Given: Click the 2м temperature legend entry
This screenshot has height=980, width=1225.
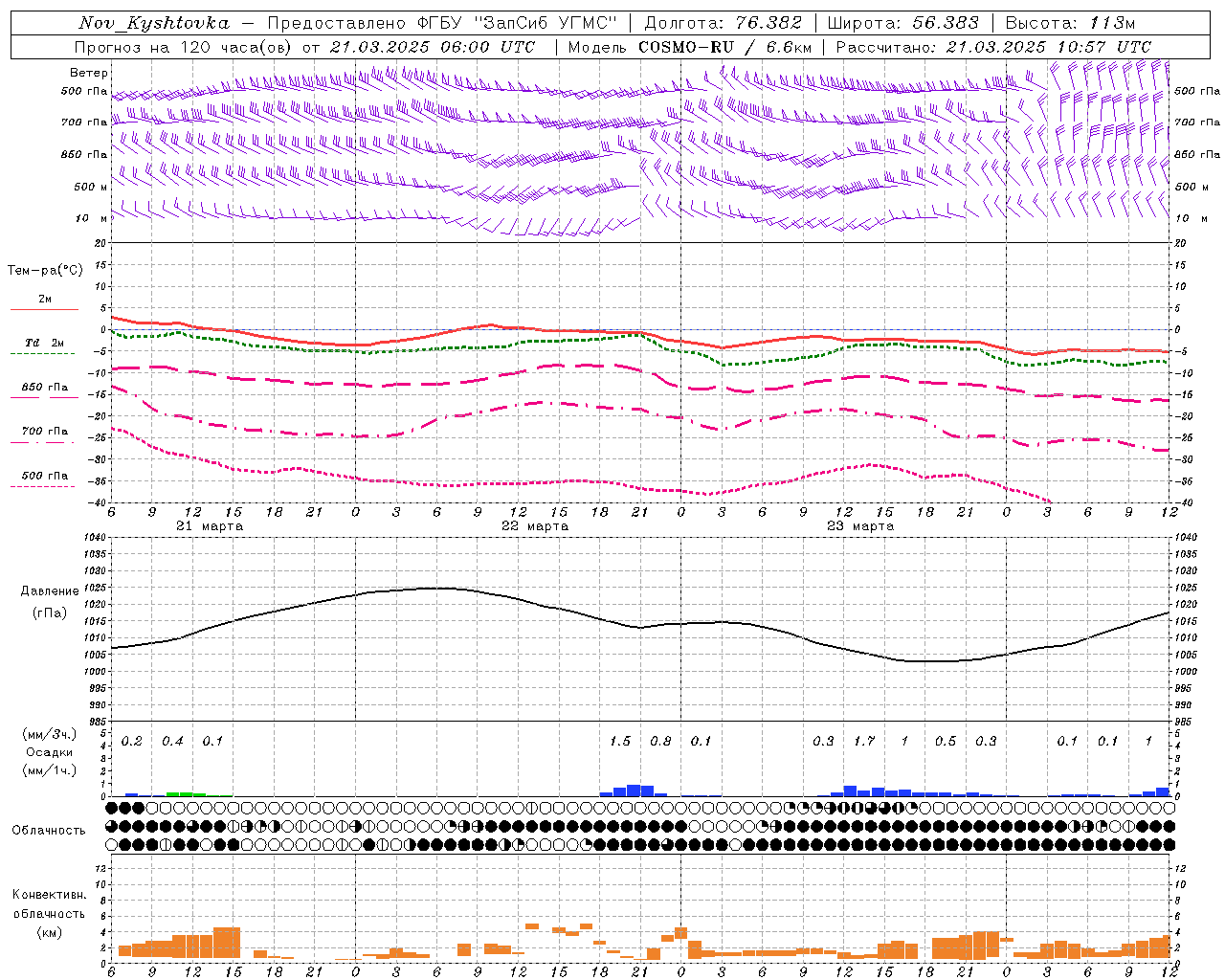Looking at the screenshot, I should pyautogui.click(x=45, y=300).
